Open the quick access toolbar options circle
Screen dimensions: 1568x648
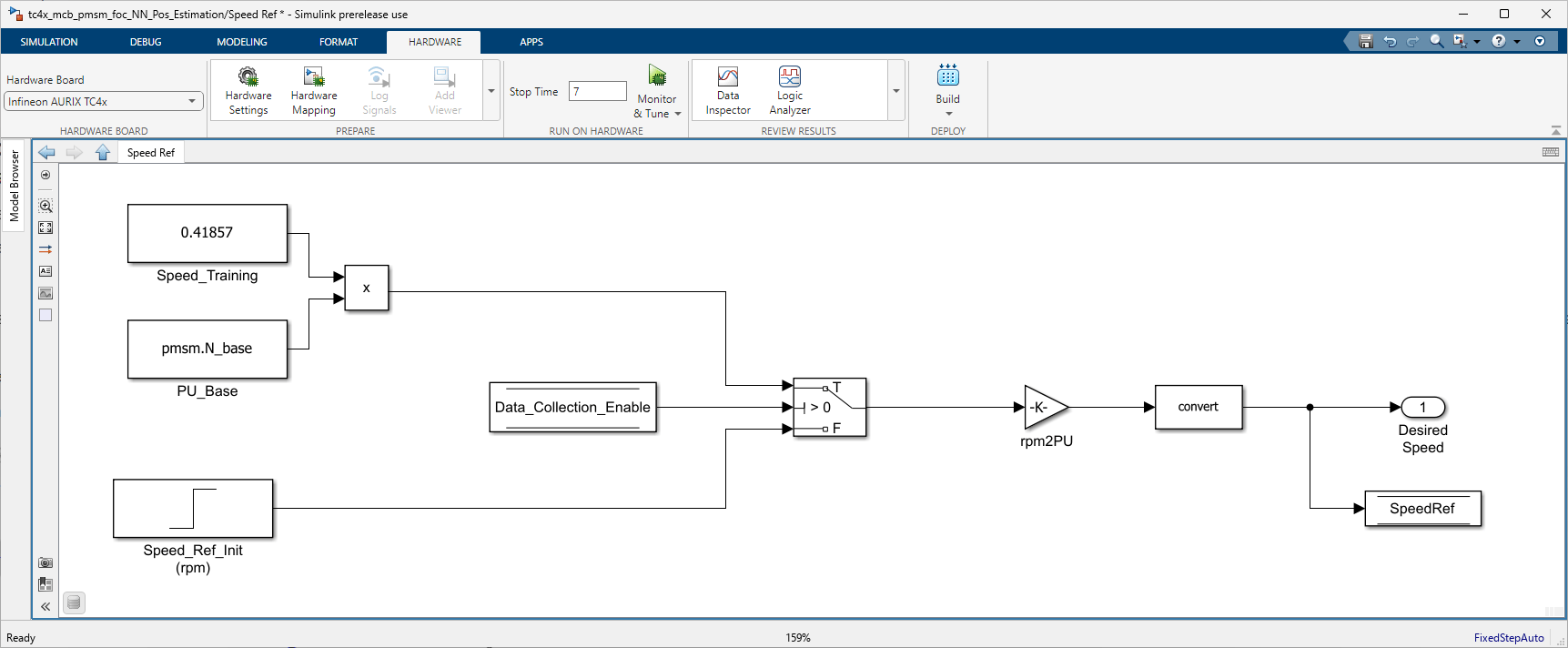coord(1540,41)
